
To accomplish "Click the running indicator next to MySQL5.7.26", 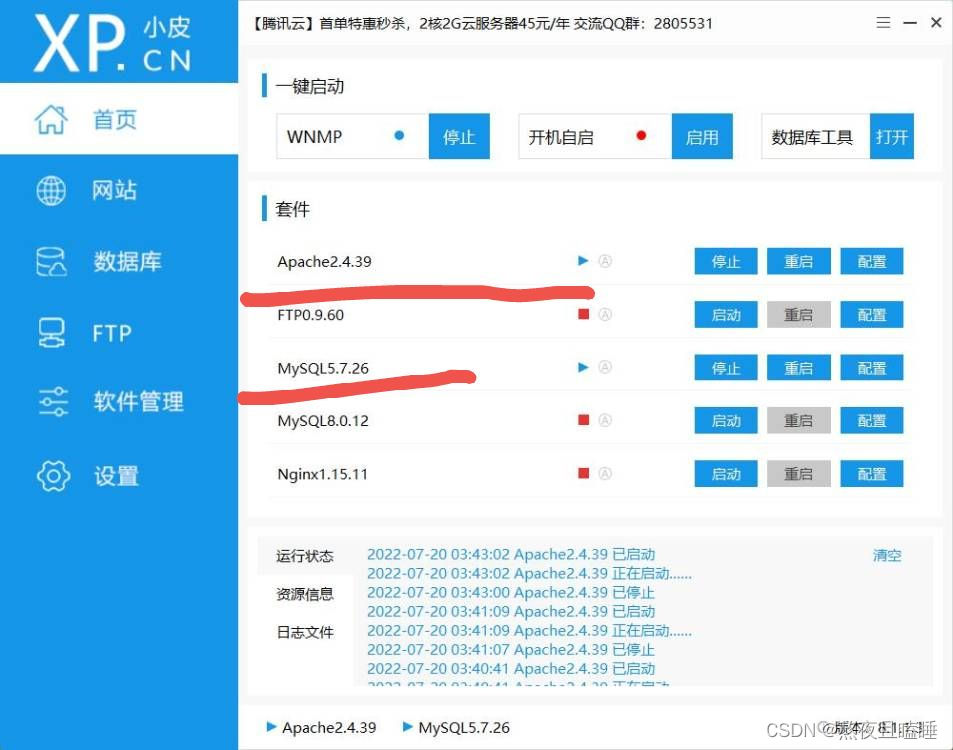I will pos(582,367).
